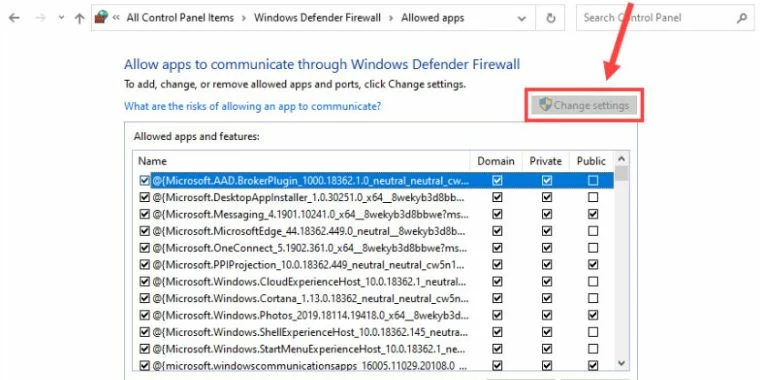
Task: Toggle Windows.Photos name checkbox
Action: tap(144, 315)
